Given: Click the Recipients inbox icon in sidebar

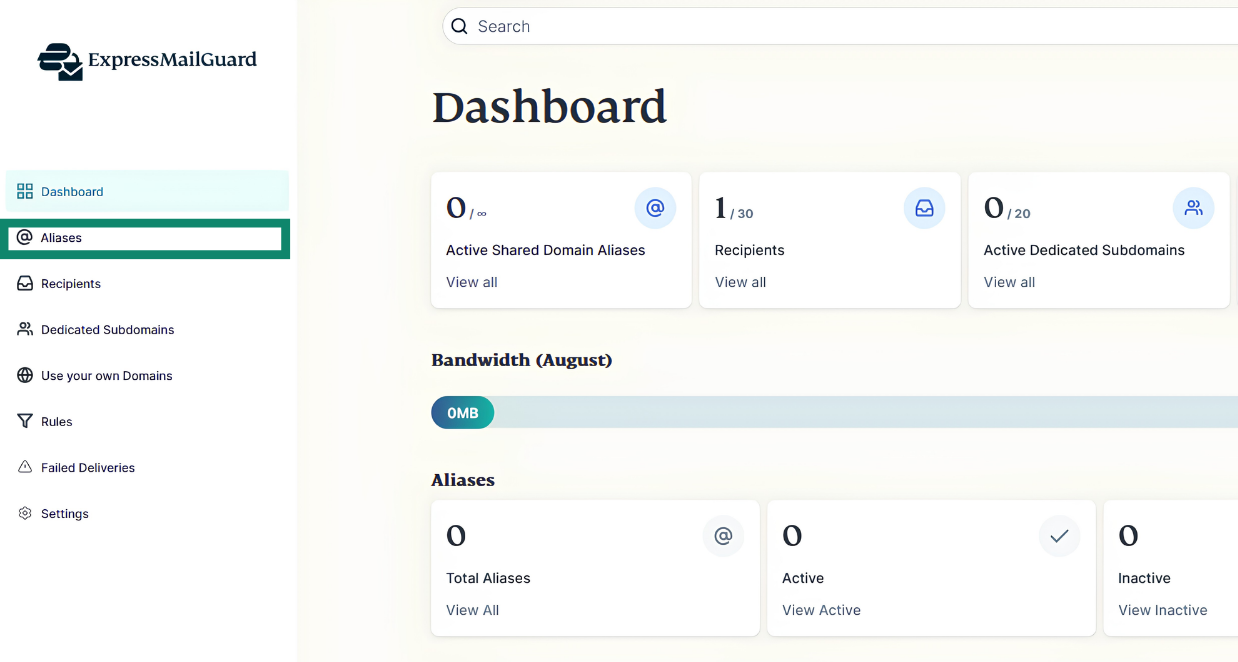Looking at the screenshot, I should (x=25, y=283).
